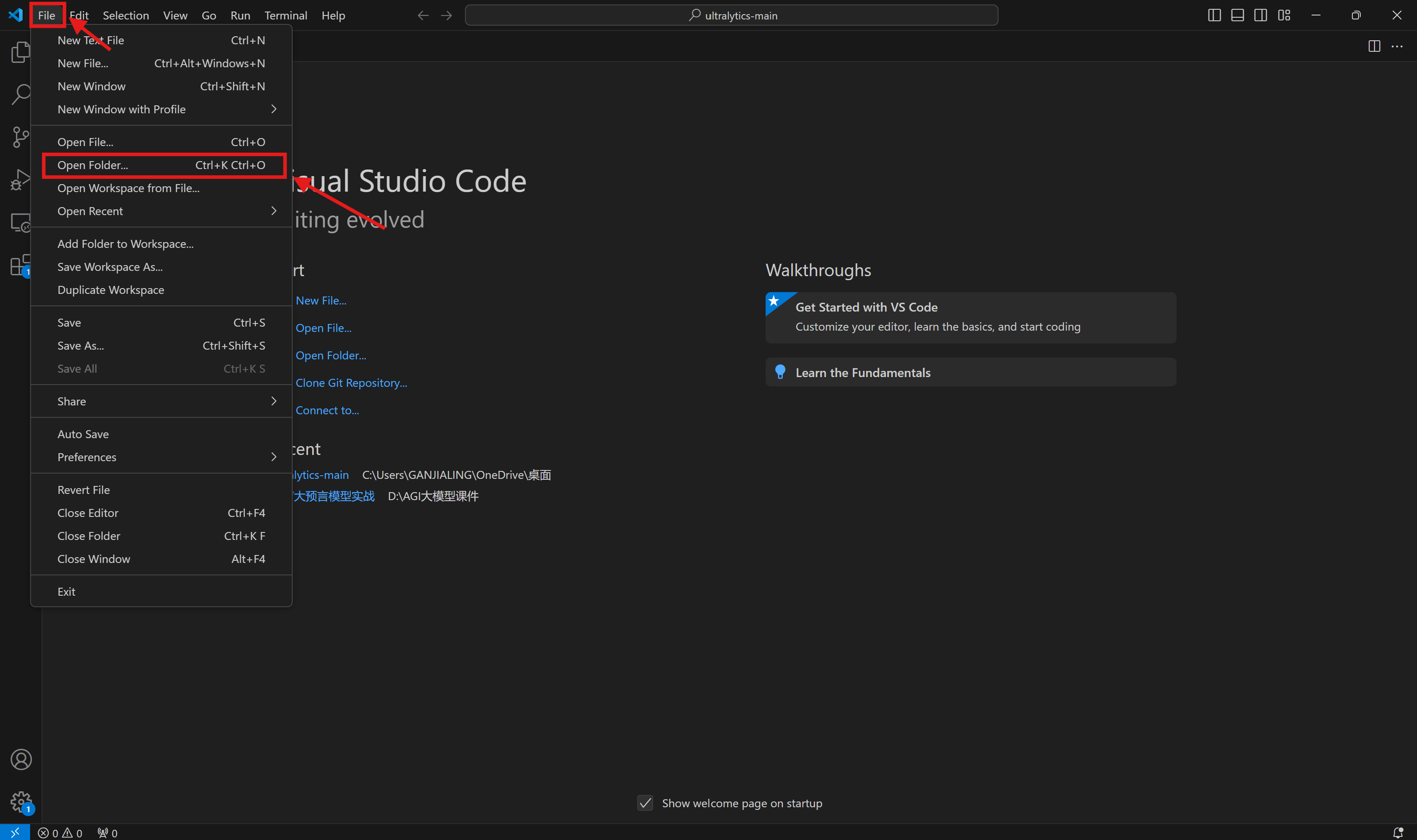Open the Go menu
This screenshot has height=840, width=1417.
click(209, 15)
